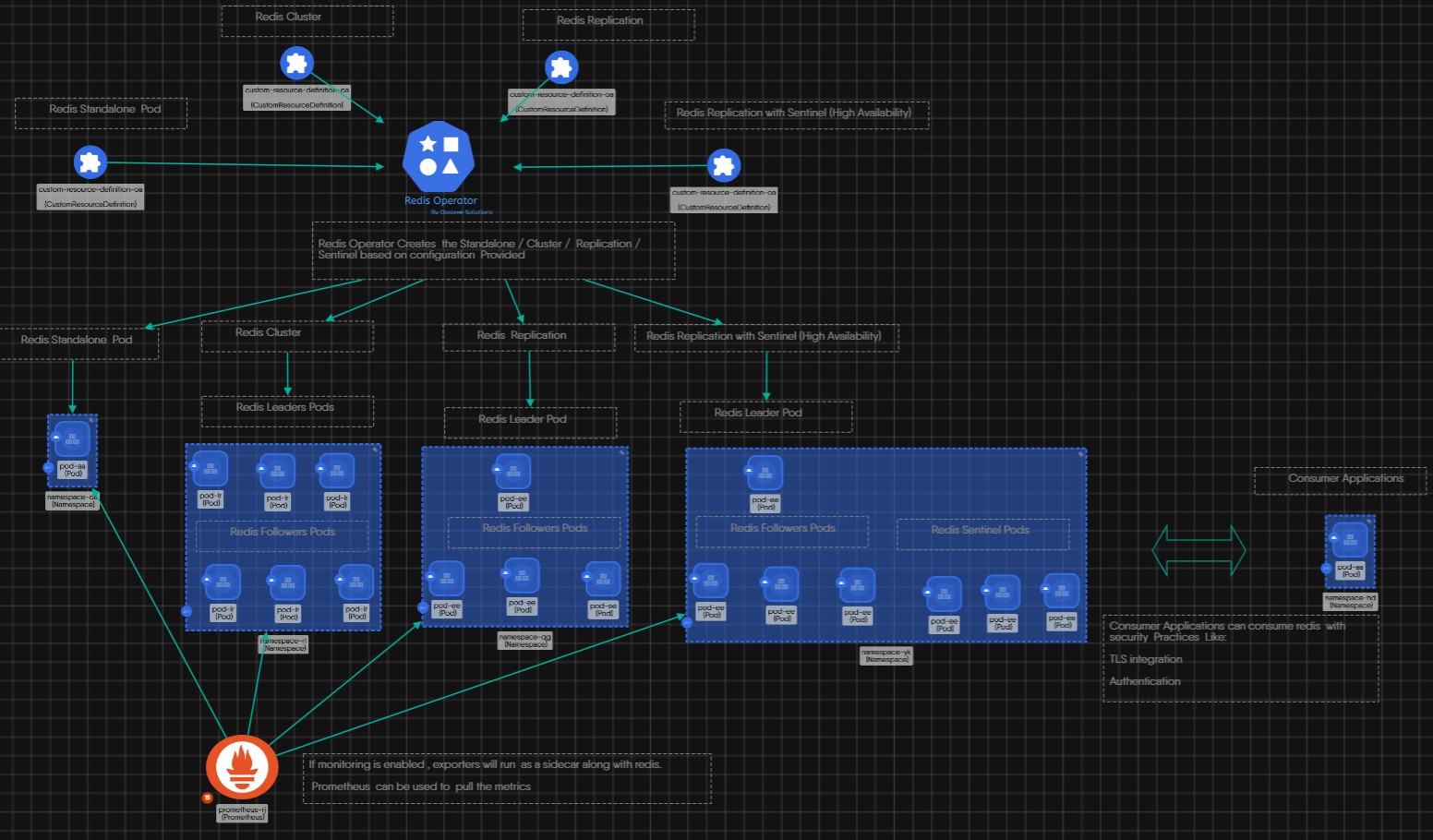Click the 'namespace-hd (Namespace)' label
The height and width of the screenshot is (840, 1433).
pyautogui.click(x=1351, y=602)
